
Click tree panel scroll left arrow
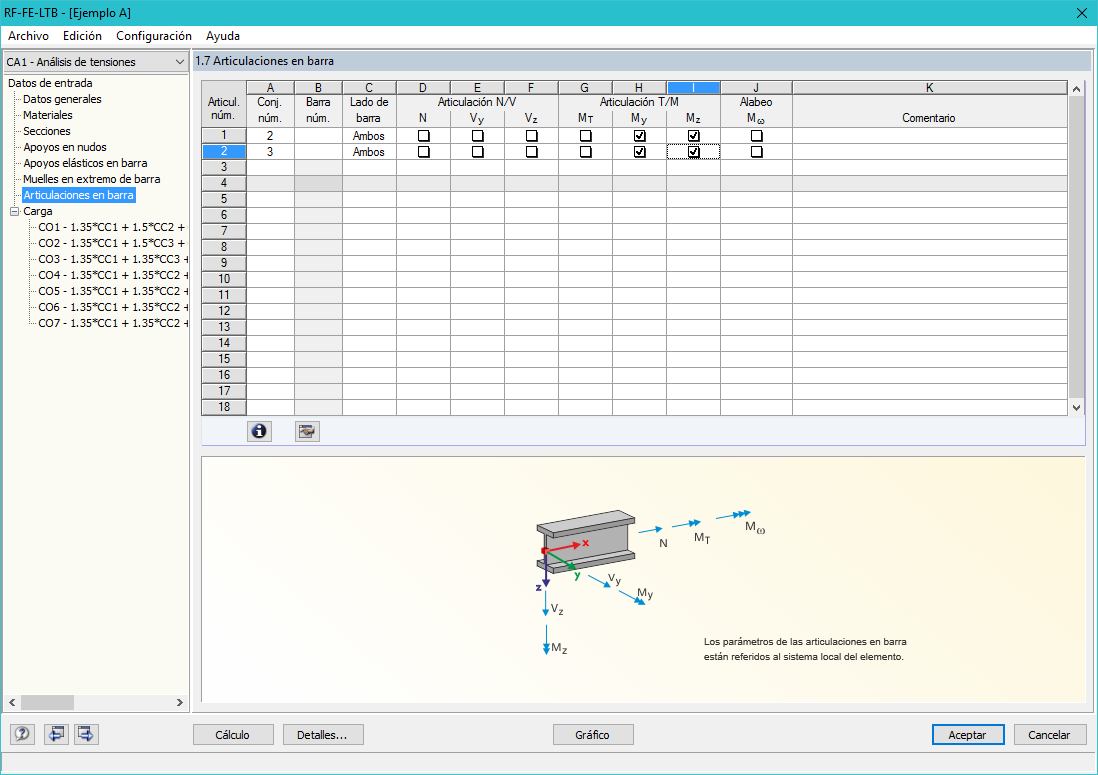tap(12, 702)
